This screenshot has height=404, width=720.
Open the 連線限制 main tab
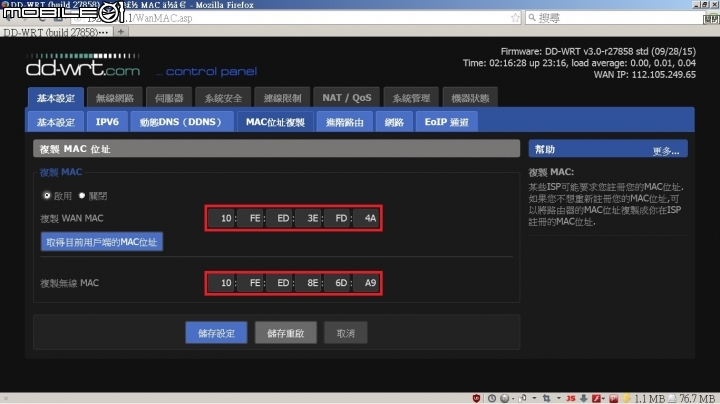point(282,98)
